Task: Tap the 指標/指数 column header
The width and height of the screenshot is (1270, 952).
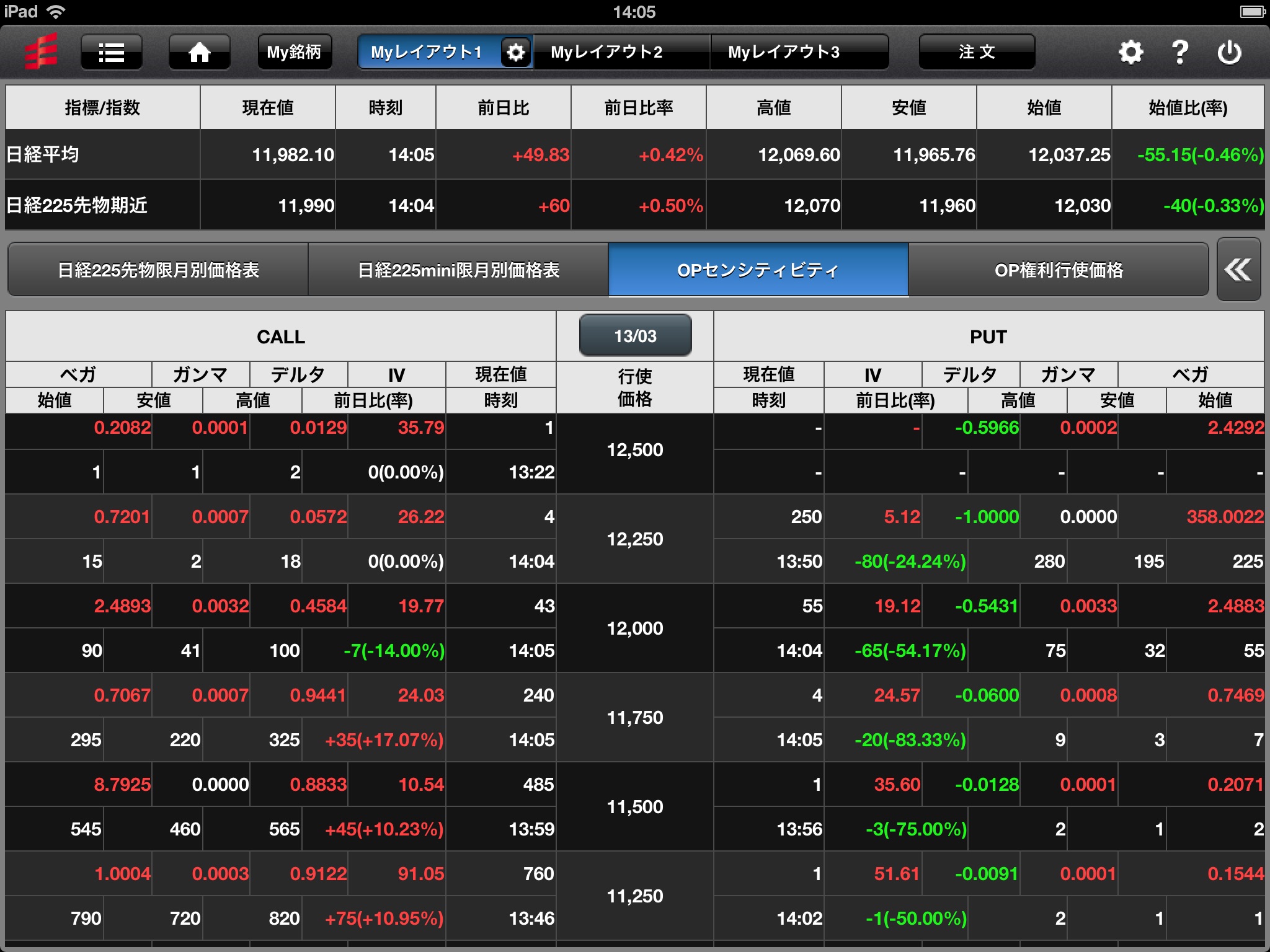Action: [x=103, y=108]
